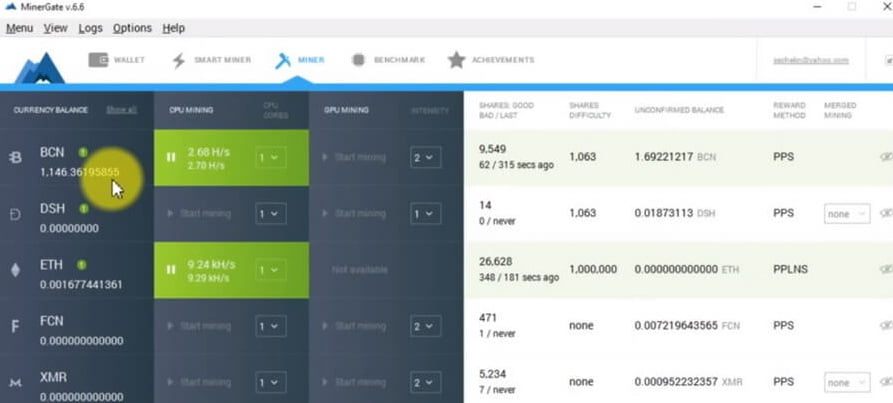
Task: Click the green info dot beside ETH
Action: (x=82, y=265)
